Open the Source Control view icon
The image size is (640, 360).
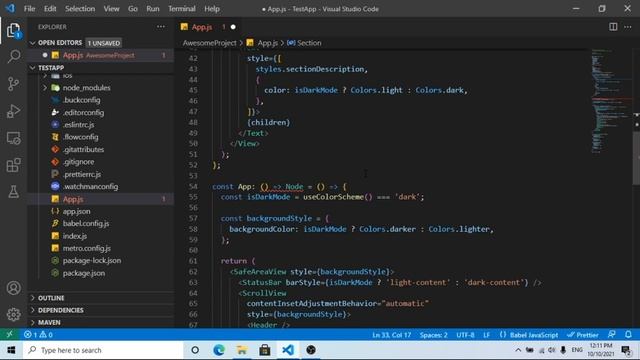tap(13, 84)
